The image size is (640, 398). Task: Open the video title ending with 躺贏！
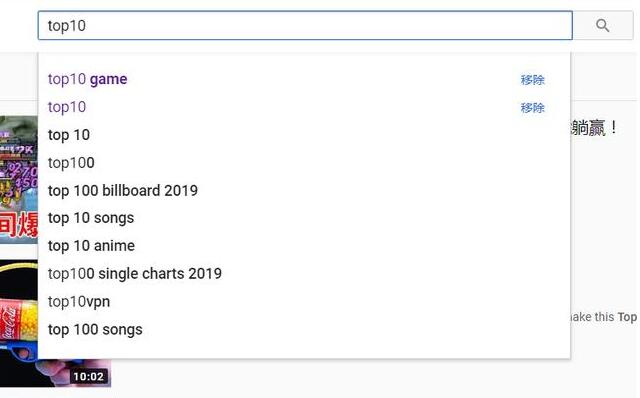594,128
